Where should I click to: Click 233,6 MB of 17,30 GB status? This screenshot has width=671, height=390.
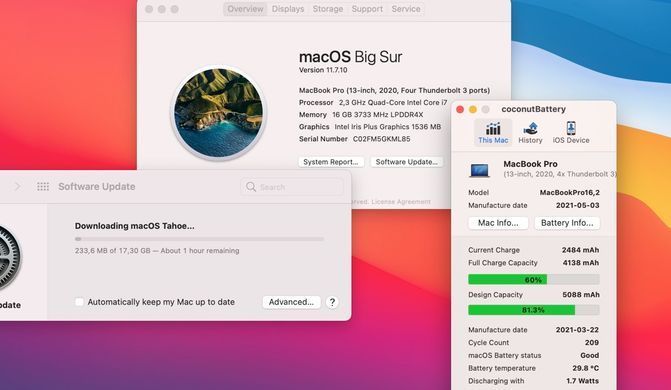click(157, 250)
